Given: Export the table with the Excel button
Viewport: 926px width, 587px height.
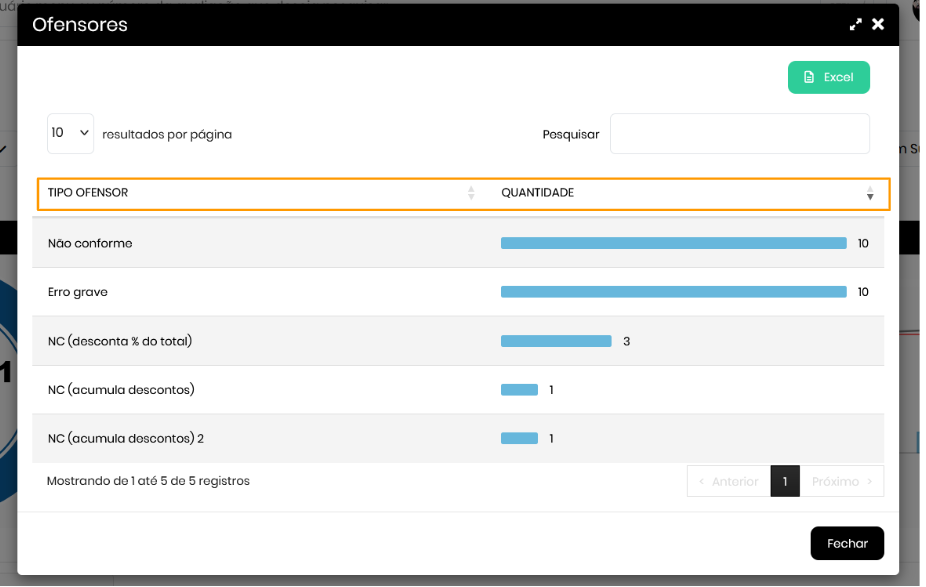Looking at the screenshot, I should [828, 77].
